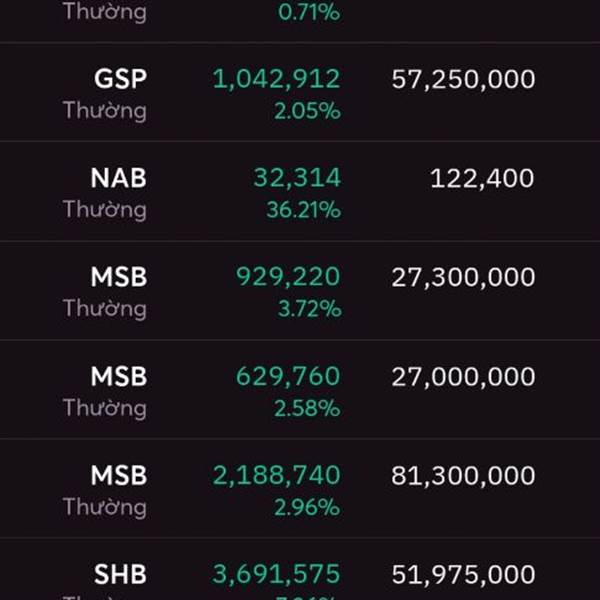Tap SHB volume 3,691,575
The image size is (600, 600).
pos(276,574)
